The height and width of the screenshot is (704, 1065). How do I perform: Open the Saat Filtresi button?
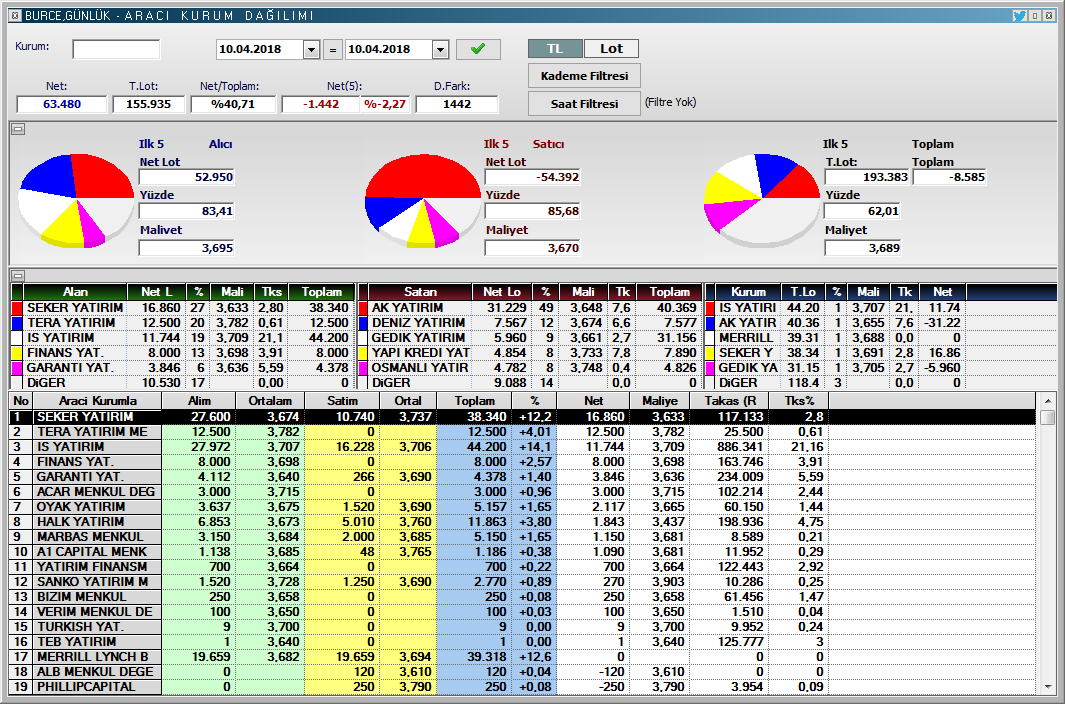[x=584, y=104]
